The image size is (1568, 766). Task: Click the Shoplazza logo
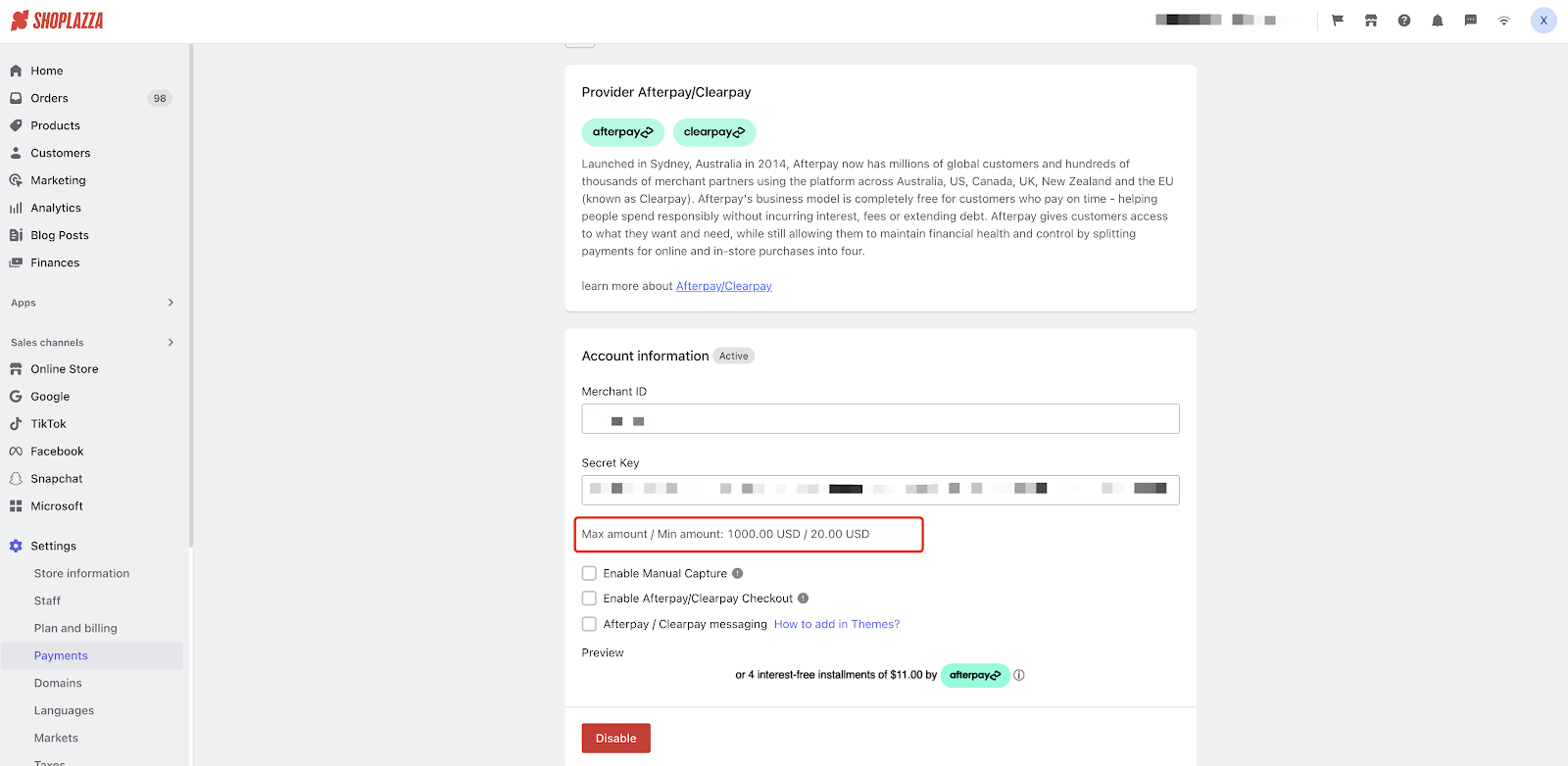[x=57, y=21]
